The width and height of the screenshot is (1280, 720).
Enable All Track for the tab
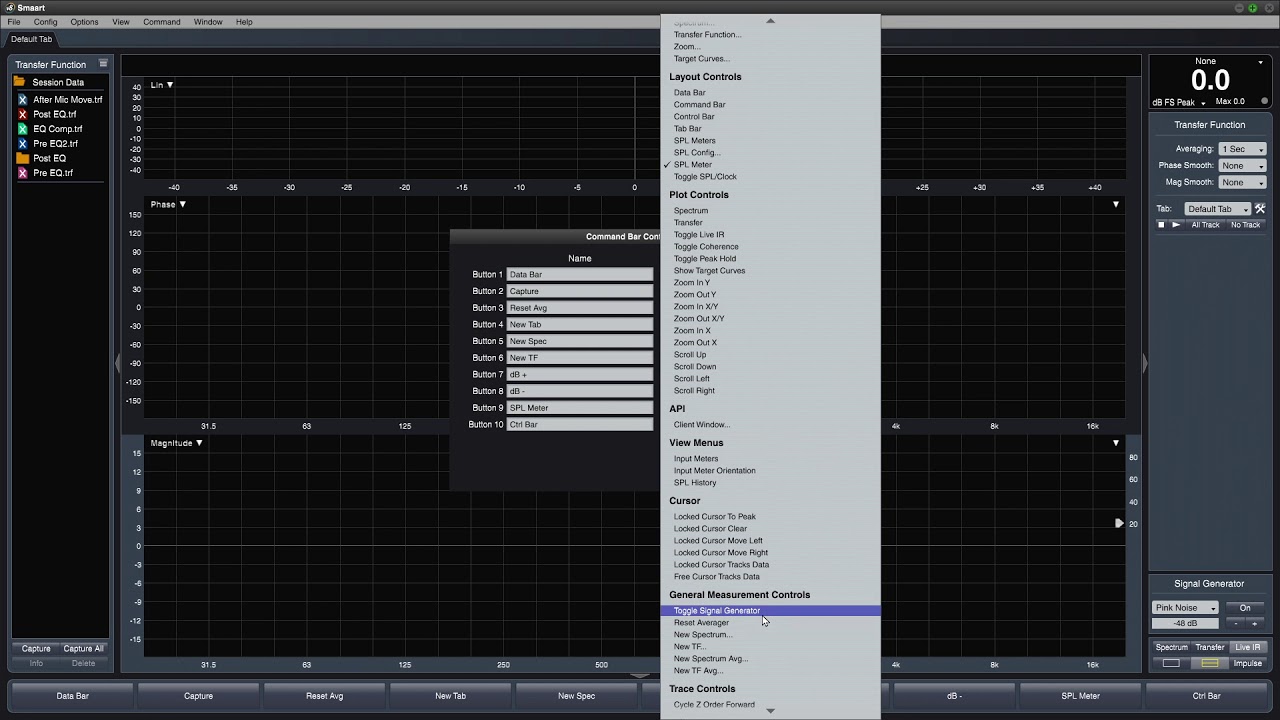pyautogui.click(x=1205, y=225)
